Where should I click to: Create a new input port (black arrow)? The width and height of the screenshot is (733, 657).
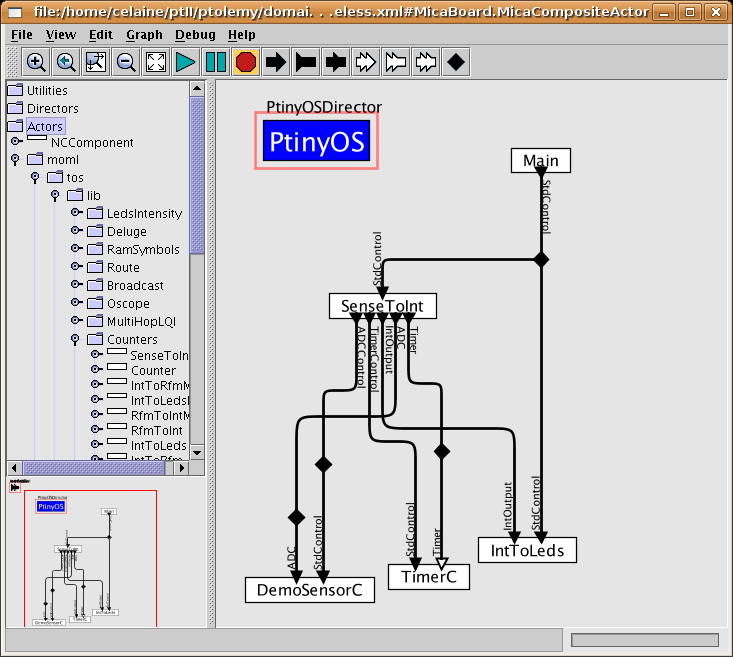click(x=276, y=62)
